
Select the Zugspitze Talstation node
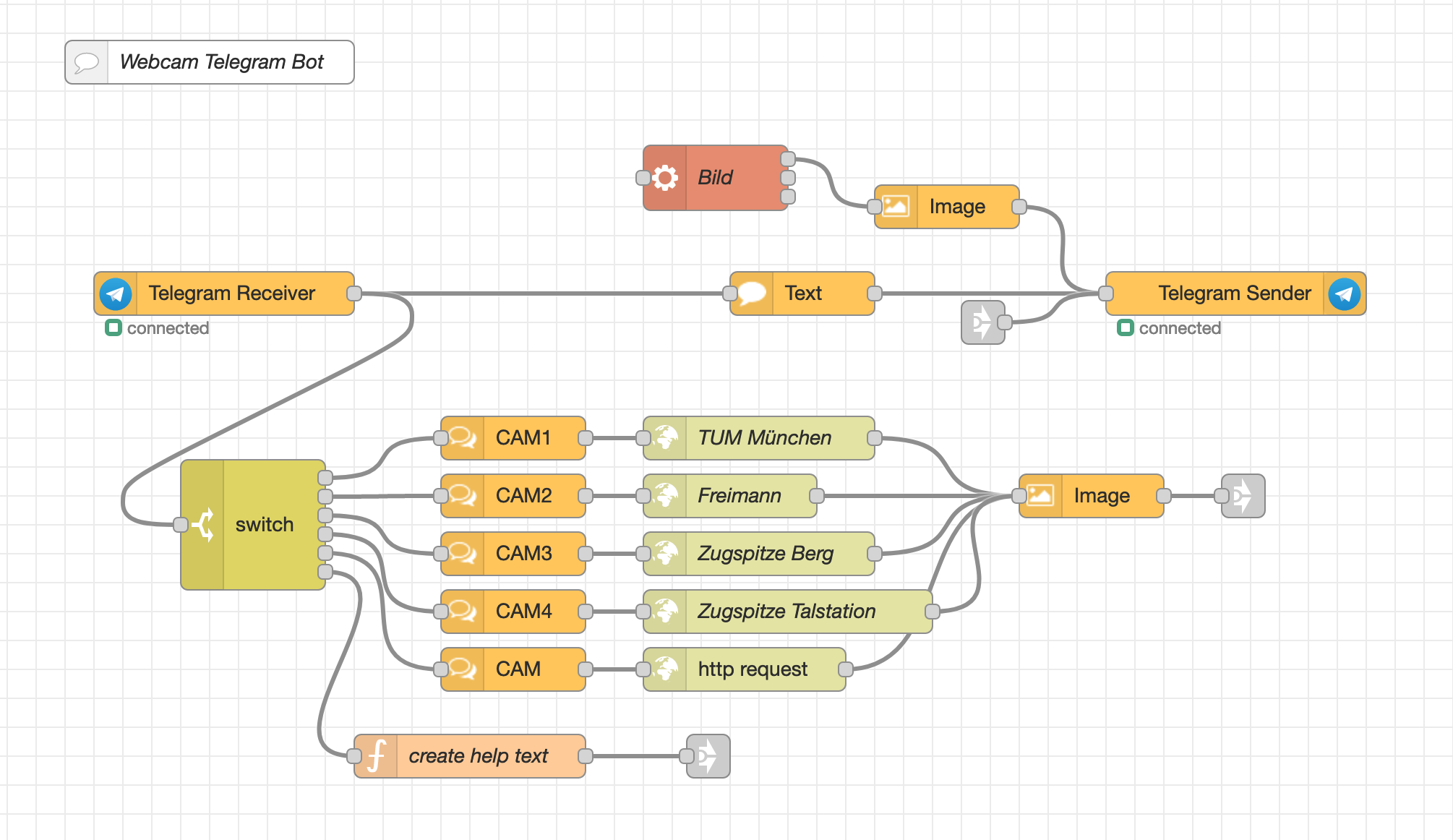[x=786, y=612]
